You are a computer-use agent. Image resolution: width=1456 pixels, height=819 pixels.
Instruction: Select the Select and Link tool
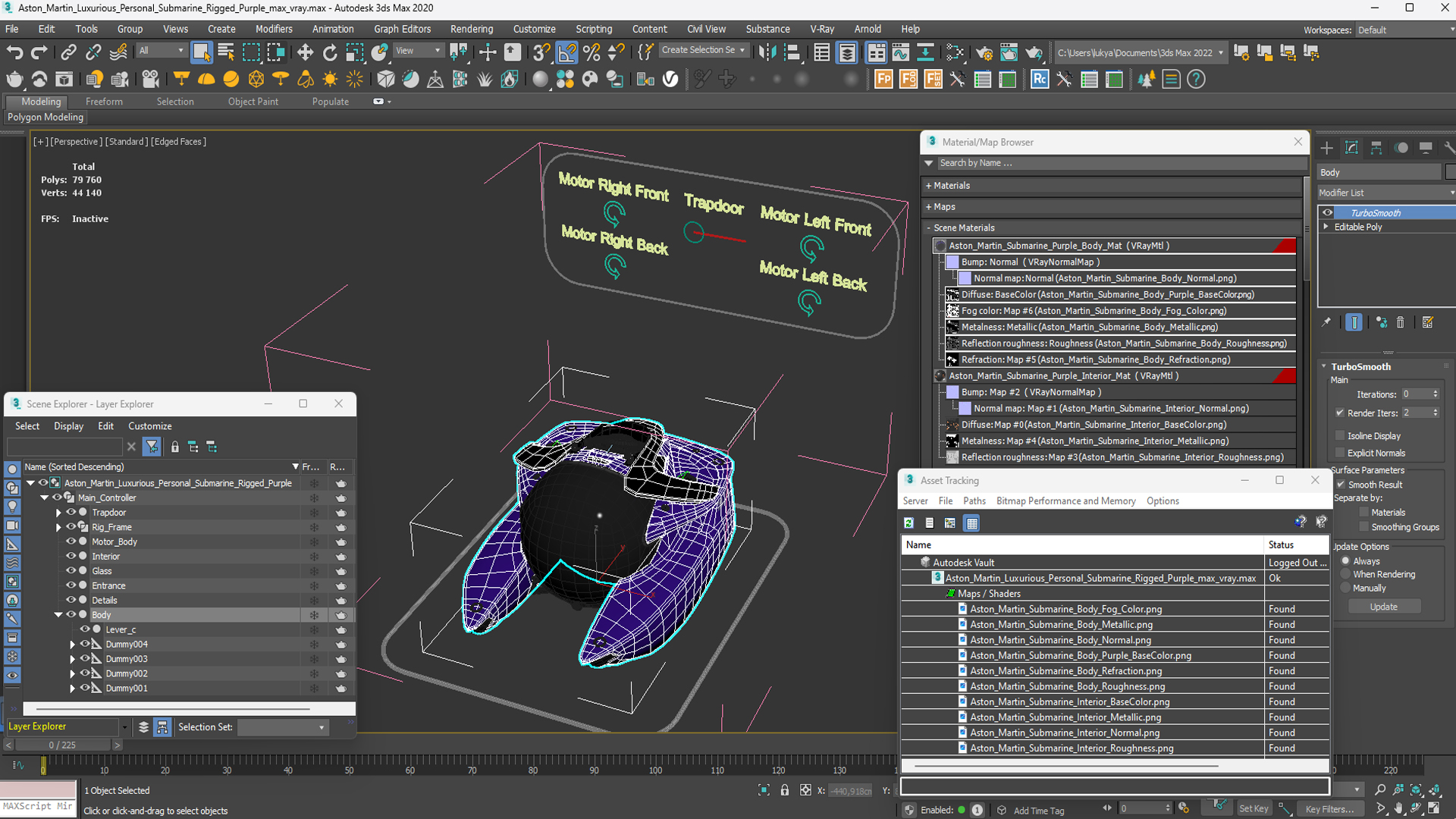click(68, 52)
